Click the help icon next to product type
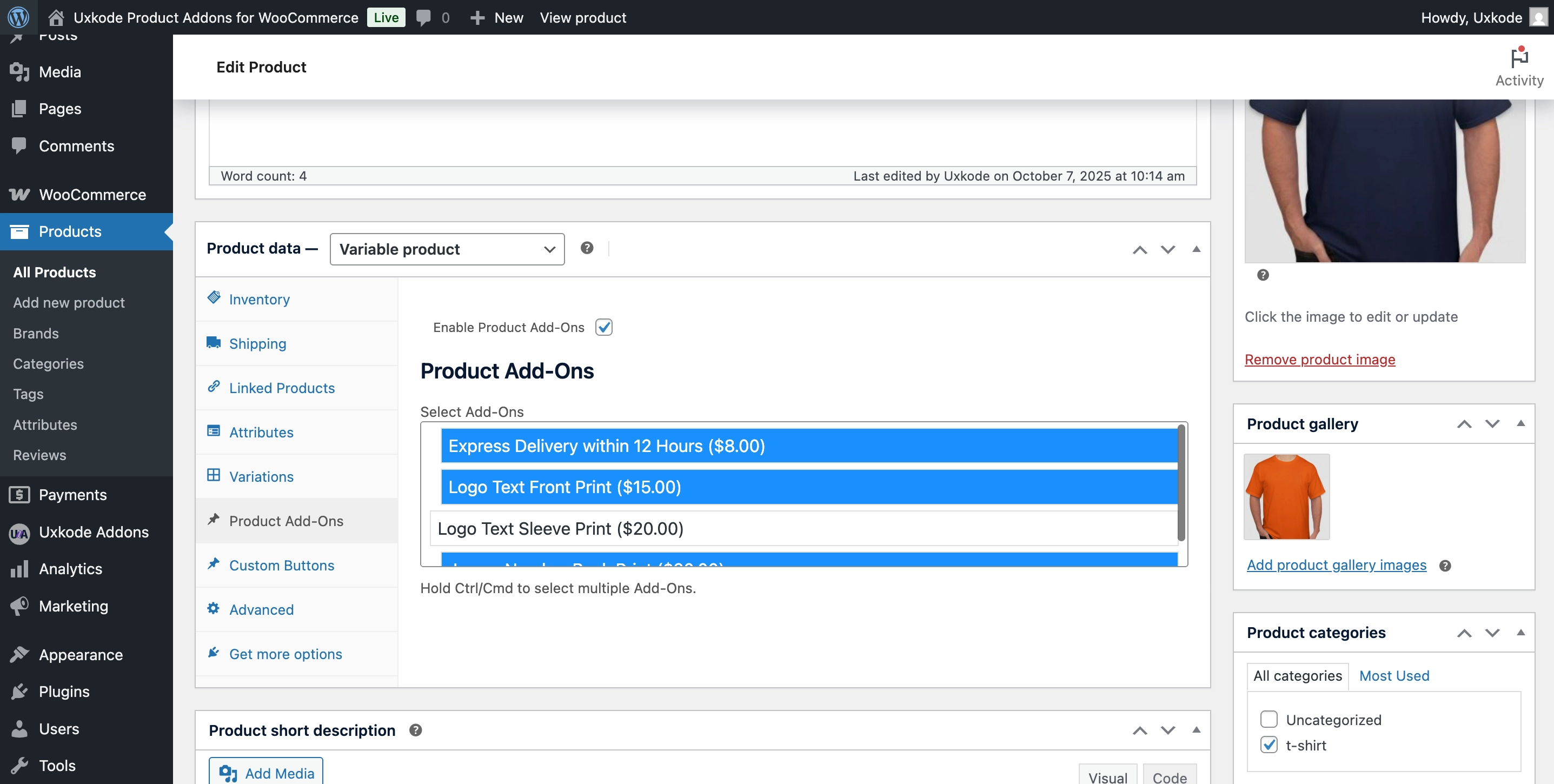The width and height of the screenshot is (1554, 784). click(x=586, y=248)
